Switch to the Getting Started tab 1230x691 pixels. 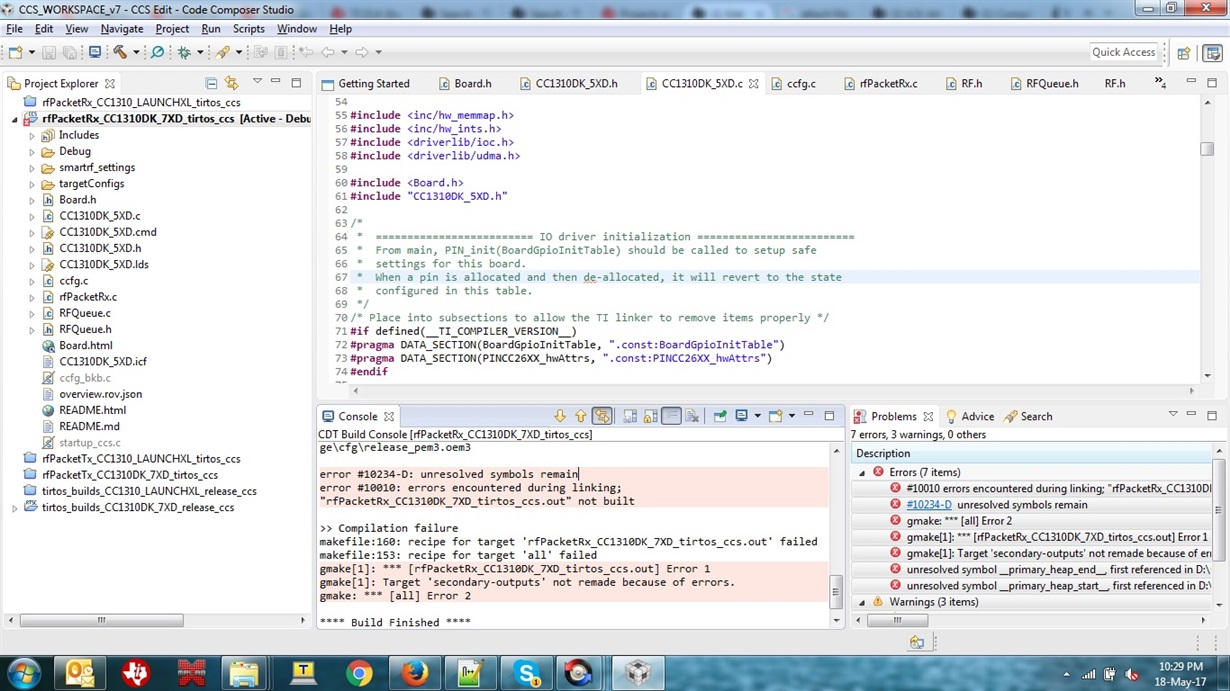(365, 84)
